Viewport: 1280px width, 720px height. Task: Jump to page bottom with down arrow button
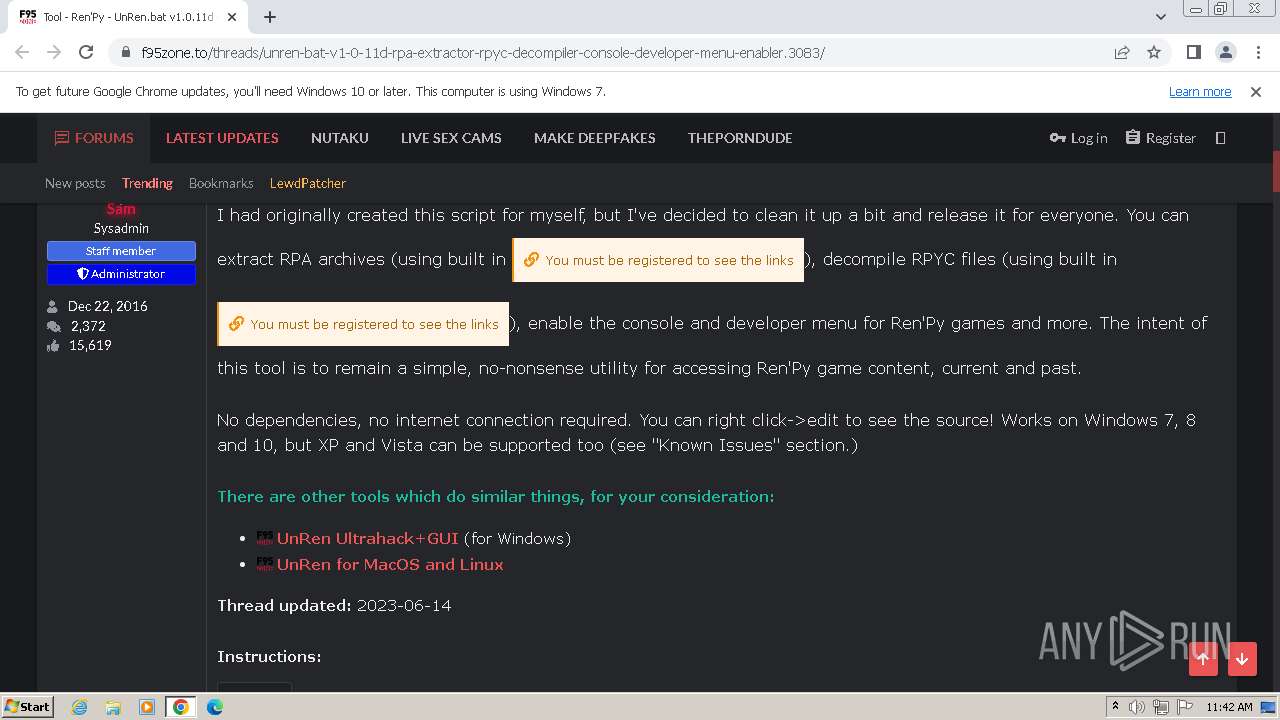tap(1242, 658)
